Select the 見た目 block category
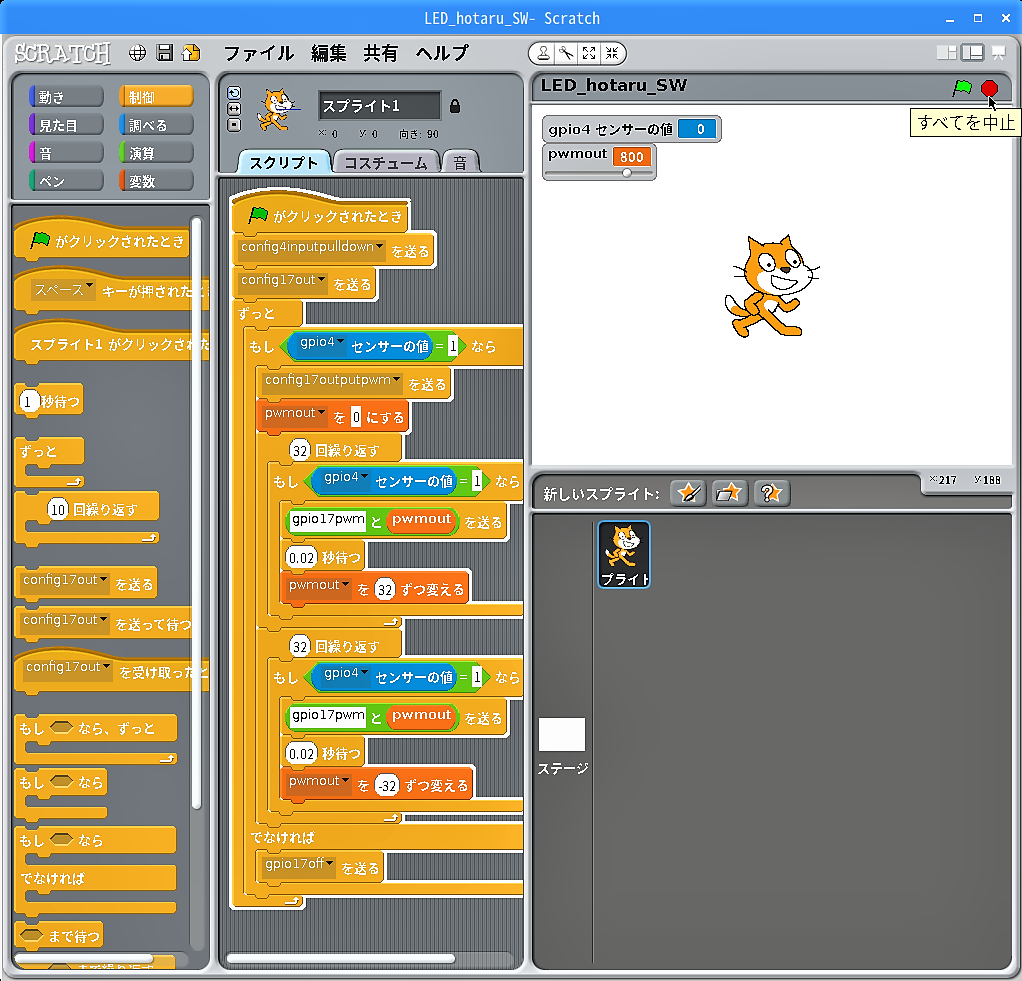Image resolution: width=1022 pixels, height=981 pixels. pyautogui.click(x=66, y=125)
